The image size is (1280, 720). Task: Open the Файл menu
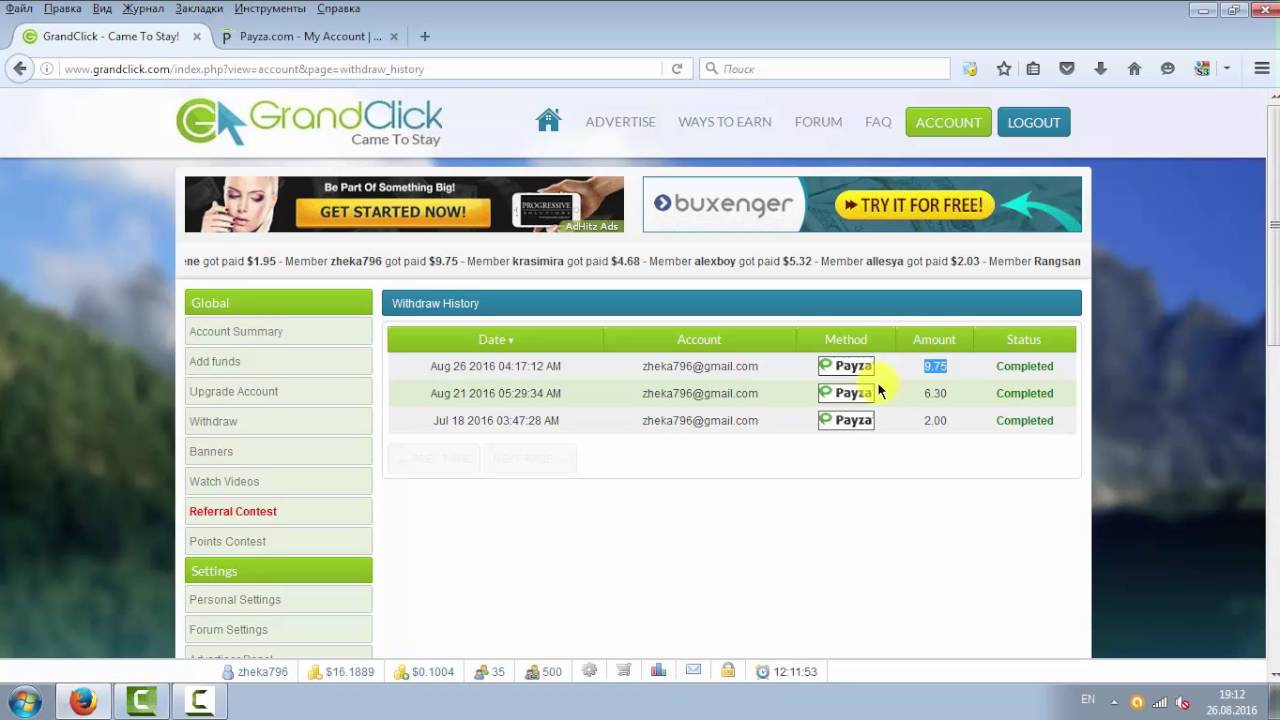[x=19, y=8]
